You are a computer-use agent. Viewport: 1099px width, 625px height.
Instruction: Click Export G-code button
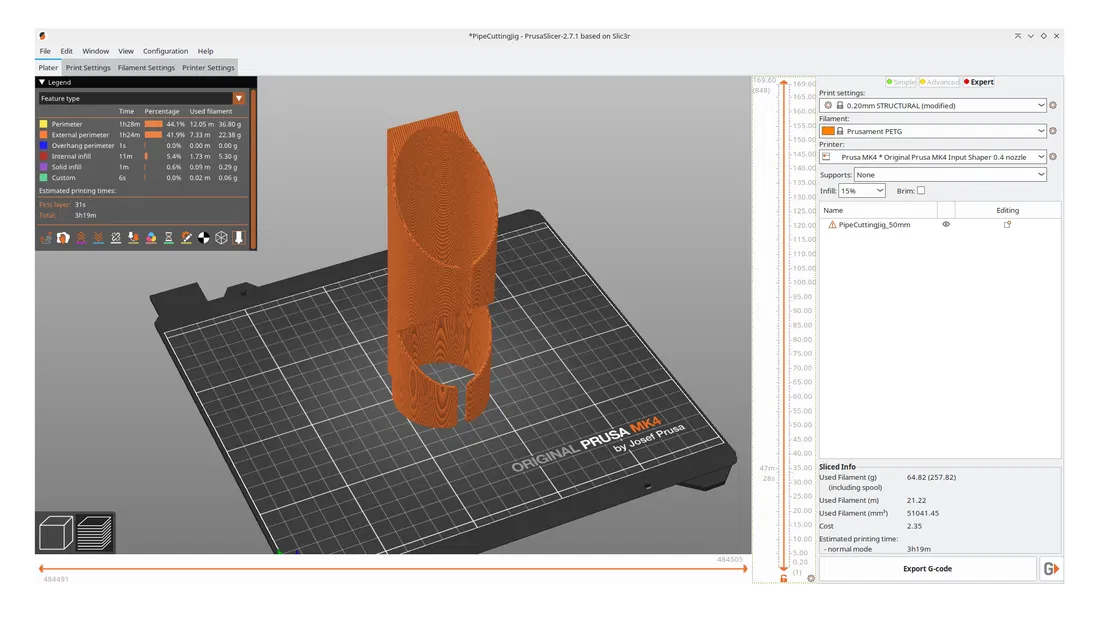(x=927, y=568)
